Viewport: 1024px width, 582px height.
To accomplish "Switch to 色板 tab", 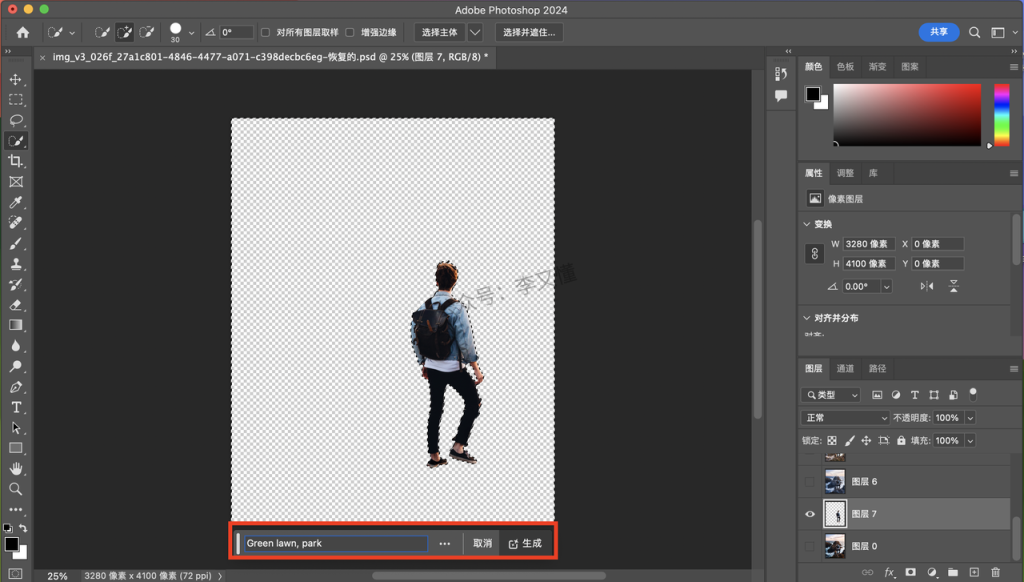I will (845, 67).
